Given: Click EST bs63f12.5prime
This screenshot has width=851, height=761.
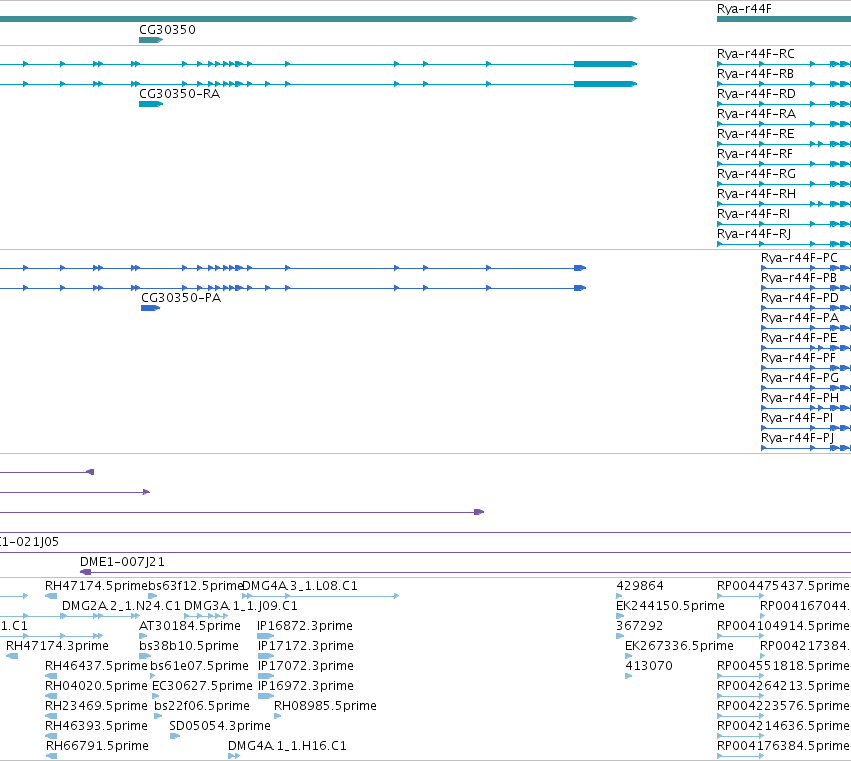Looking at the screenshot, I should pyautogui.click(x=195, y=586).
